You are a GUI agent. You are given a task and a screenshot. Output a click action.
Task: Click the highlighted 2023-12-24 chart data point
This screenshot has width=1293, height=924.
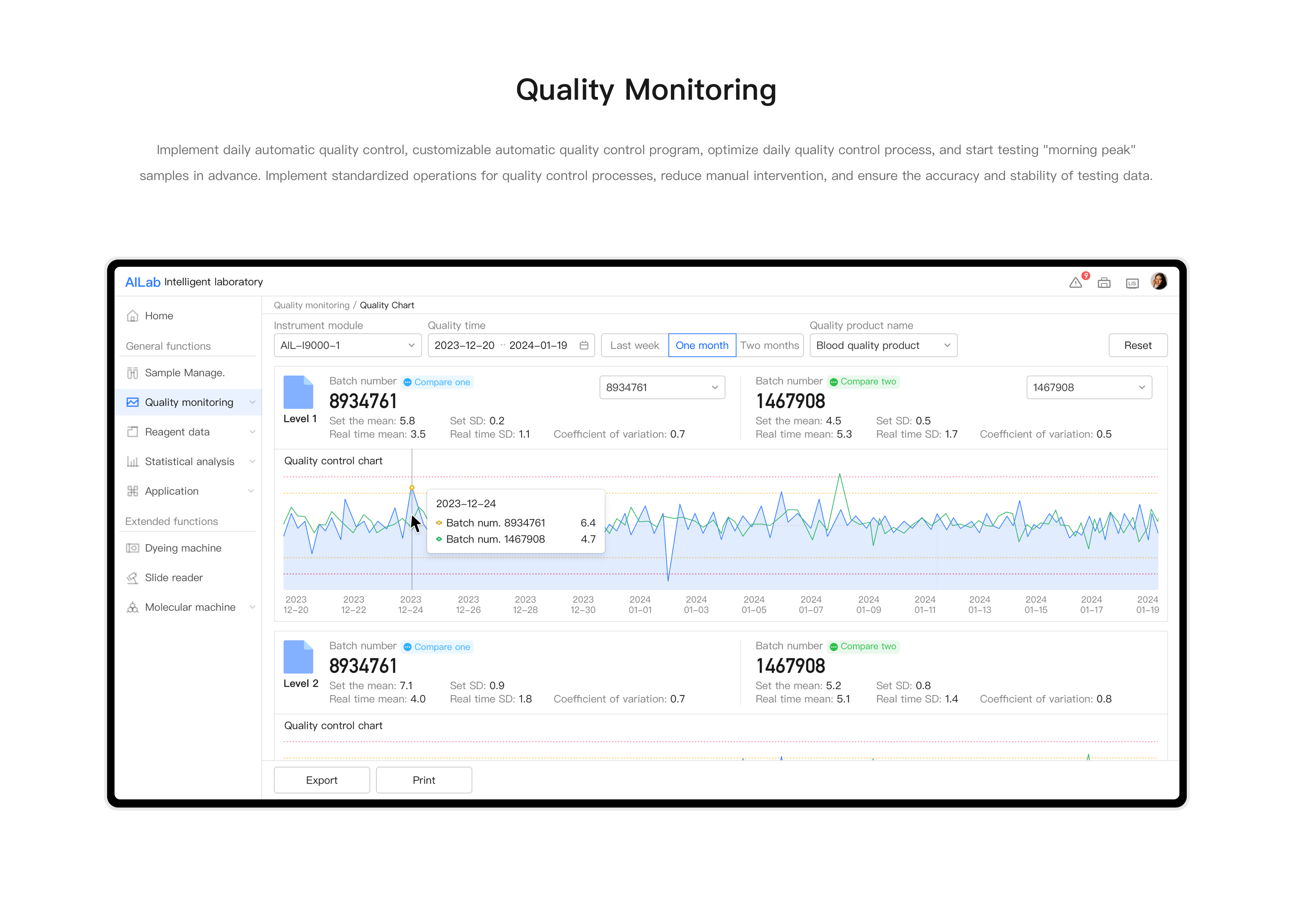412,487
